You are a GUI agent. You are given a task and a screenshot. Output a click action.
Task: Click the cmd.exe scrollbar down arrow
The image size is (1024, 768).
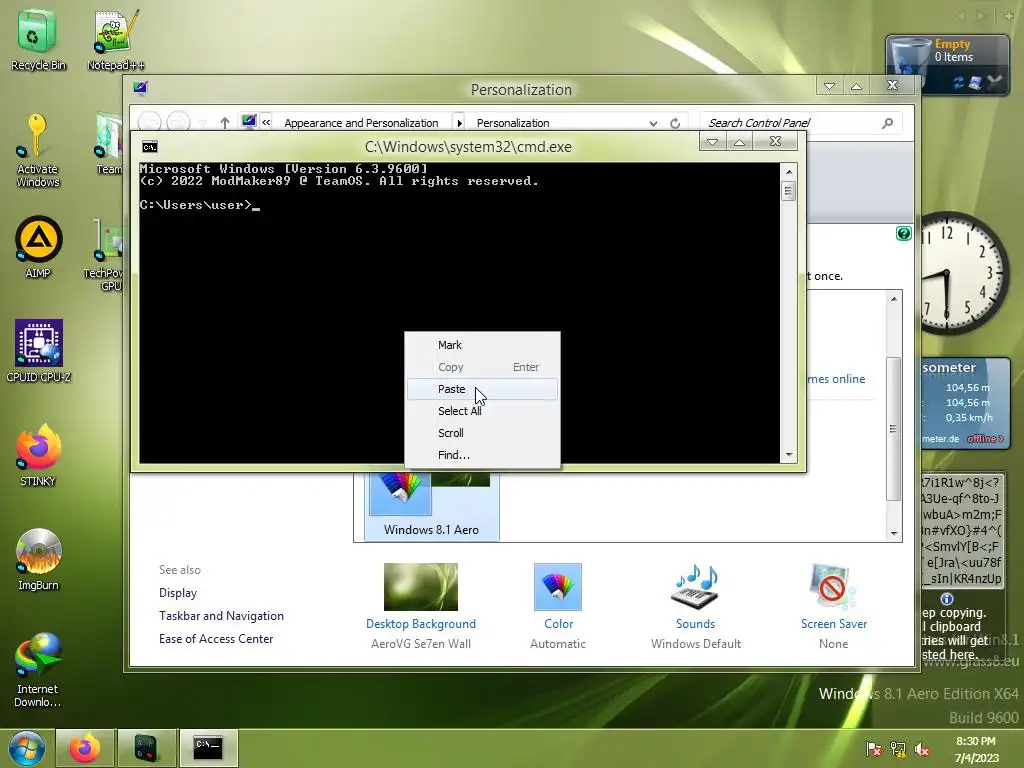pos(789,455)
